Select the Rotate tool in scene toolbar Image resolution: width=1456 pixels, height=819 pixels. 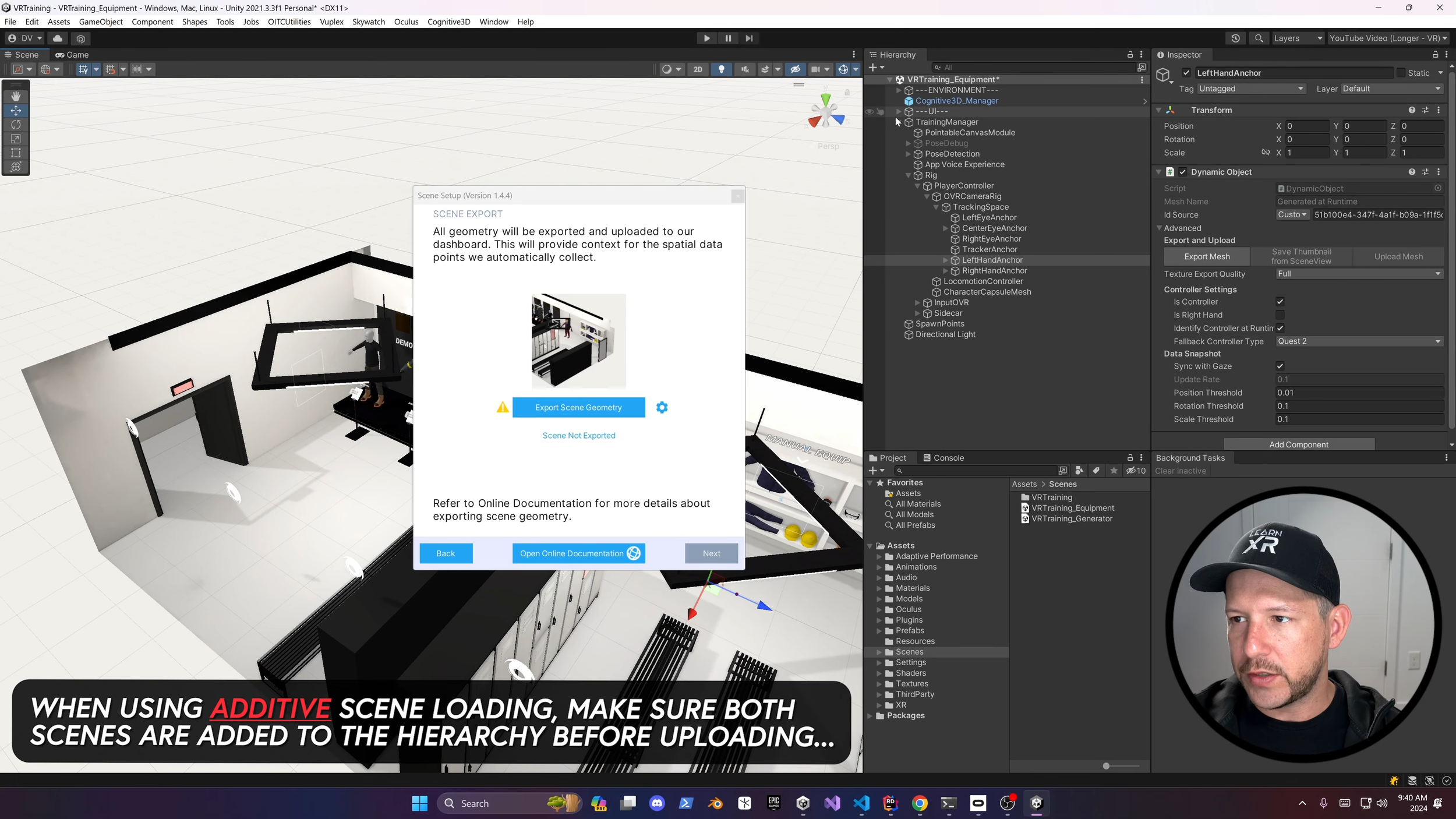coord(16,125)
